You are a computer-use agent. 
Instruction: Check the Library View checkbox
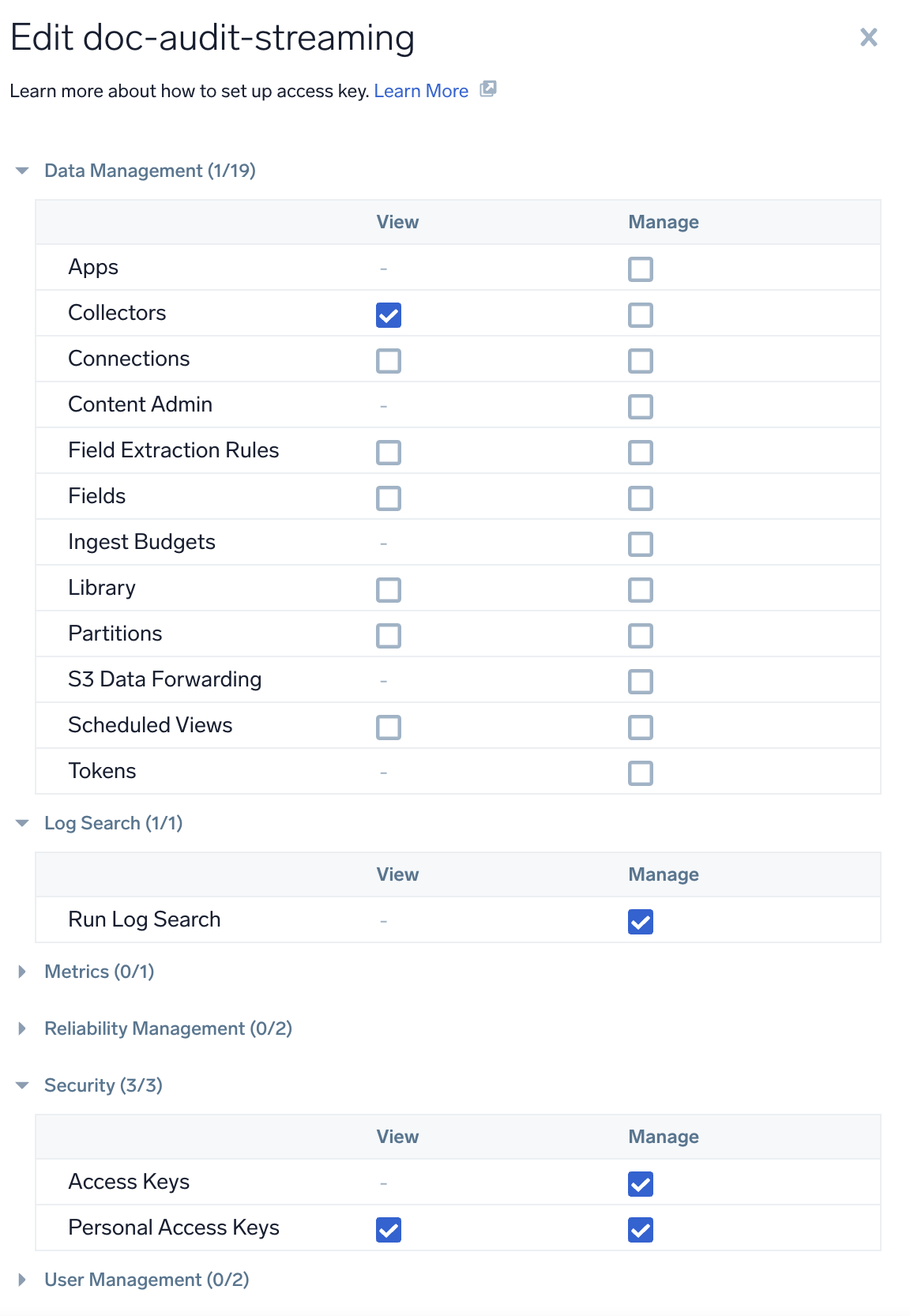pyautogui.click(x=389, y=590)
